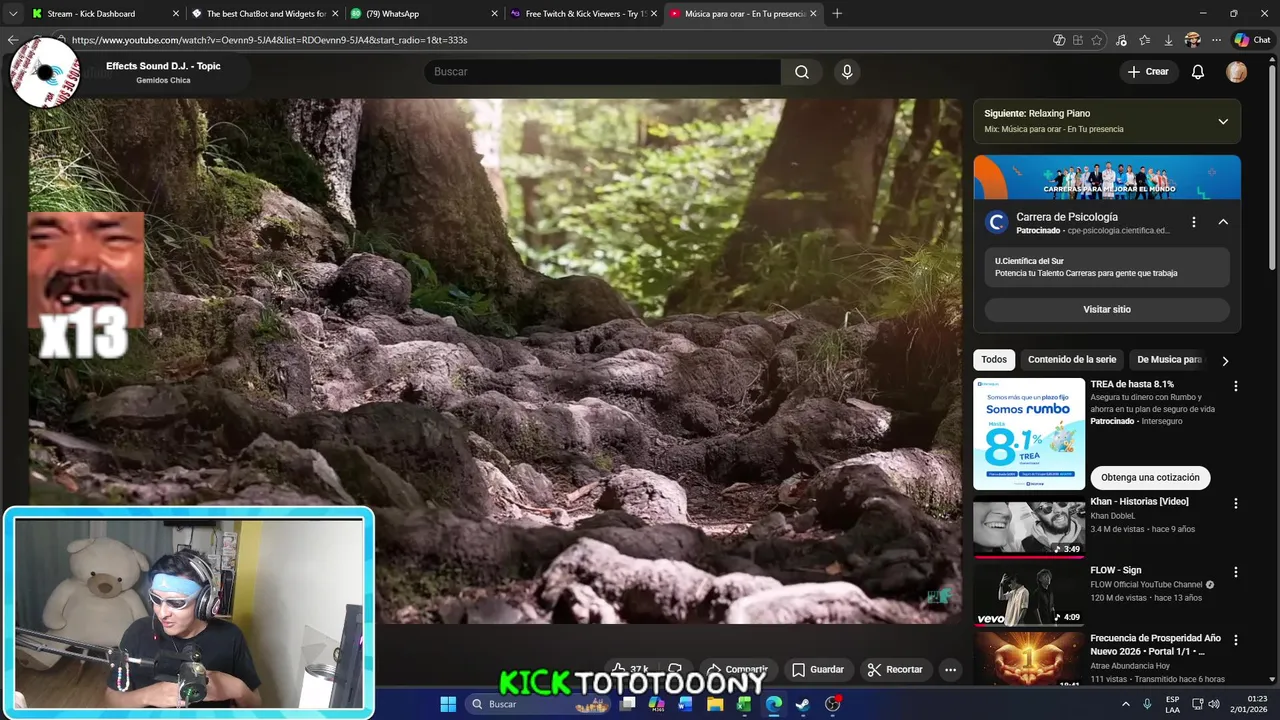Show hidden system tray icons chevron
Viewport: 1280px width, 720px height.
click(1126, 704)
